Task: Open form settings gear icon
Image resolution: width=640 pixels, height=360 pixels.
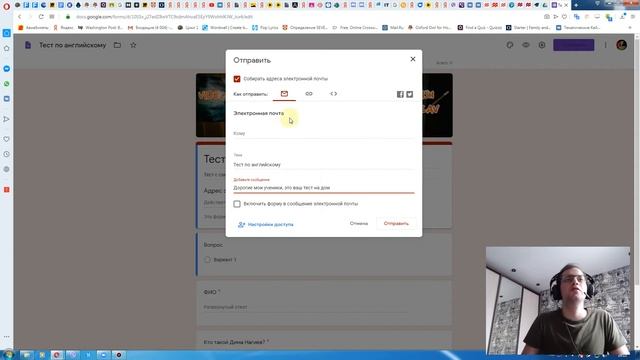Action: point(542,45)
